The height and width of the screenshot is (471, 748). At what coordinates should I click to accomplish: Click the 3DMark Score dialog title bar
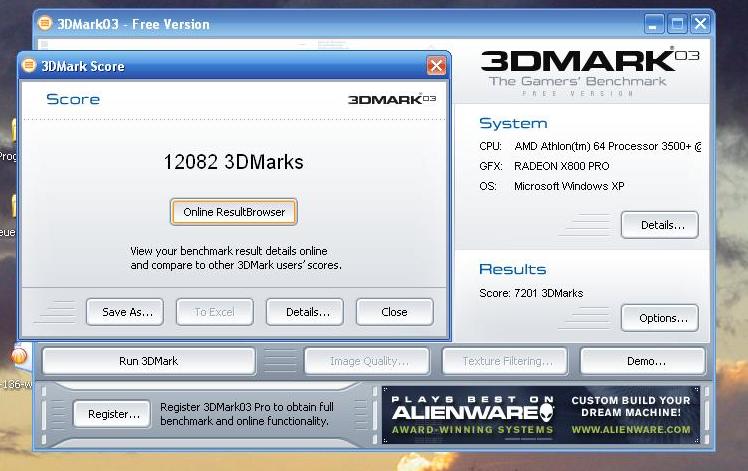pos(234,66)
